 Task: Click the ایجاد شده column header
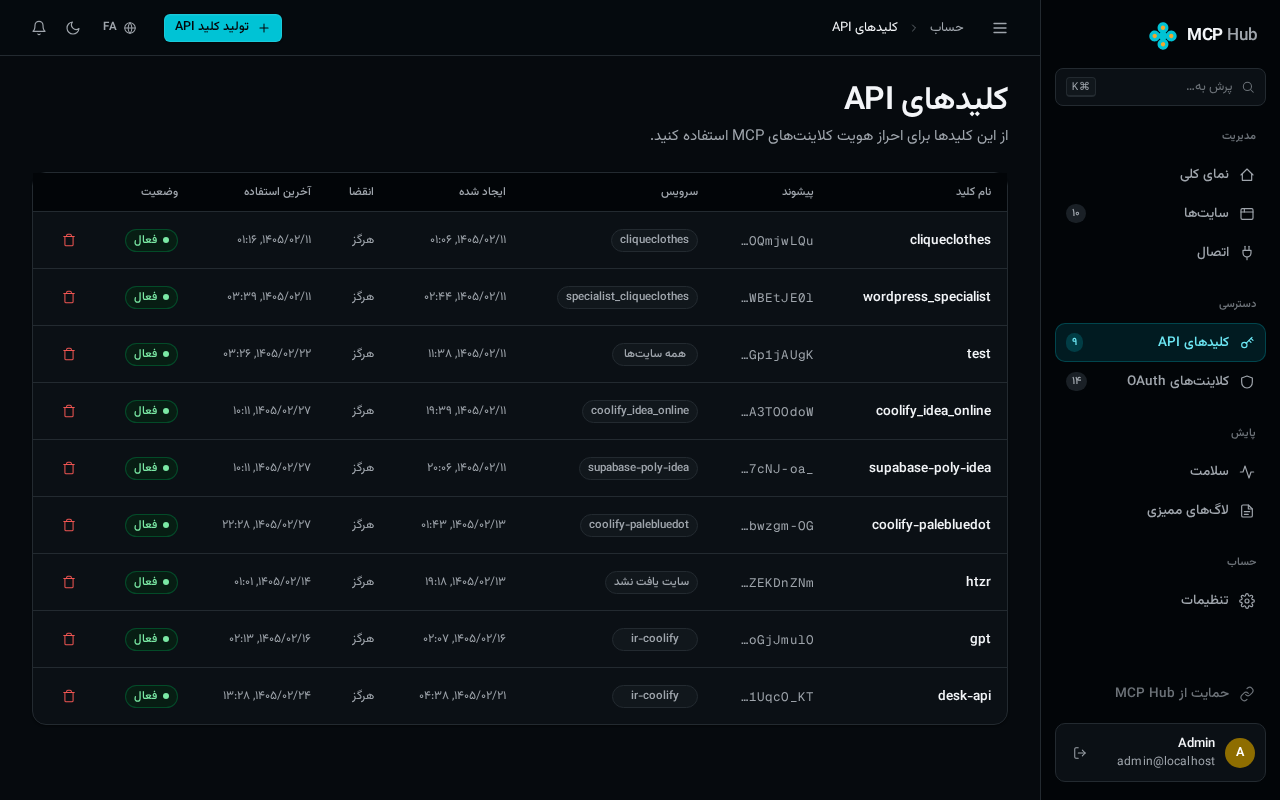tap(482, 192)
